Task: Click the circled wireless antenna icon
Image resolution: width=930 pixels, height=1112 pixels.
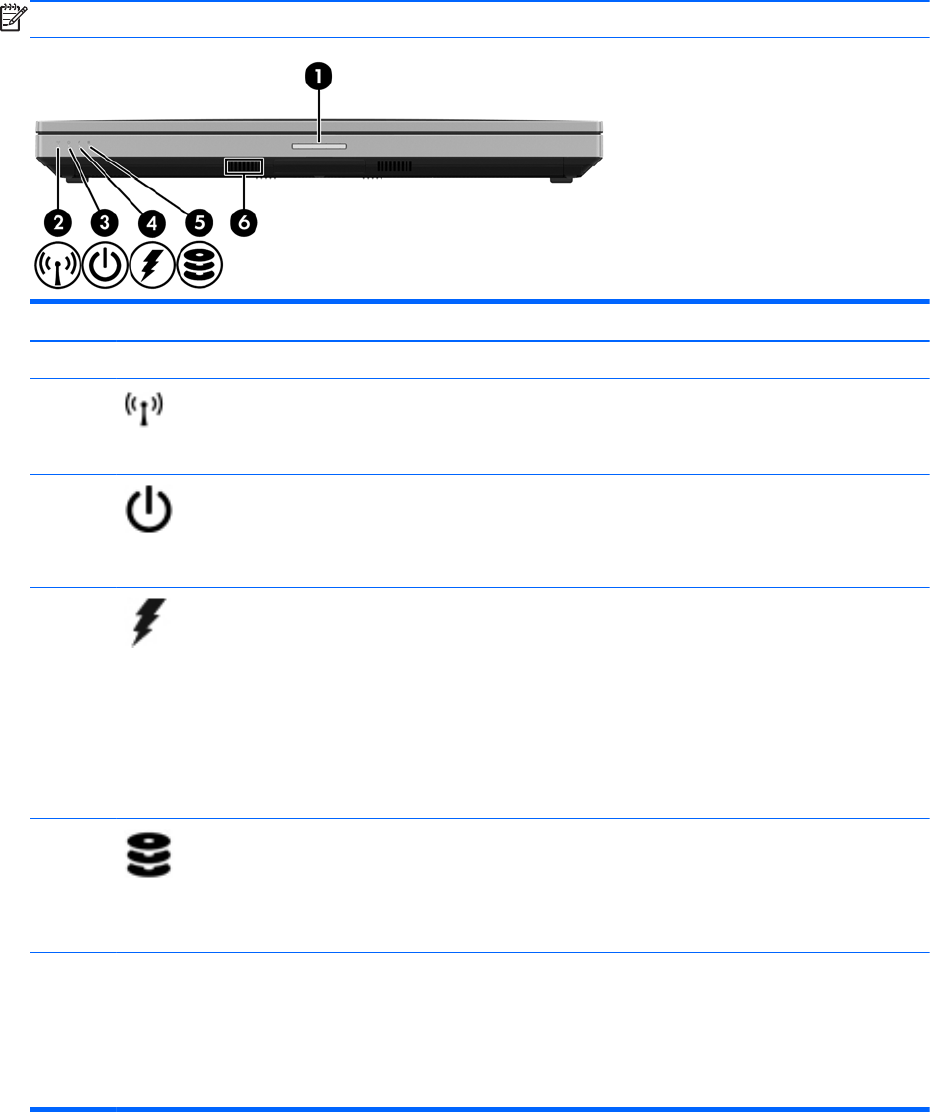Action: pos(57,265)
